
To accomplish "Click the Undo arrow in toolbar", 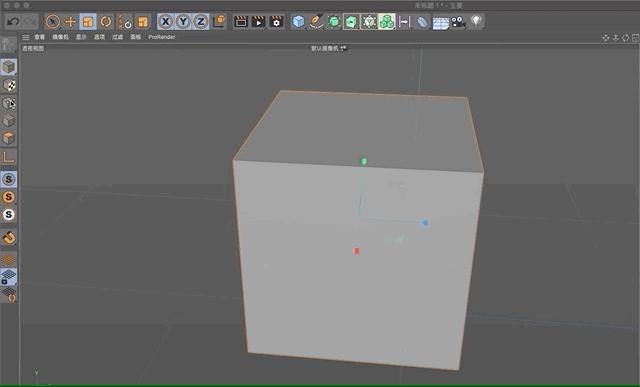I will 13,22.
